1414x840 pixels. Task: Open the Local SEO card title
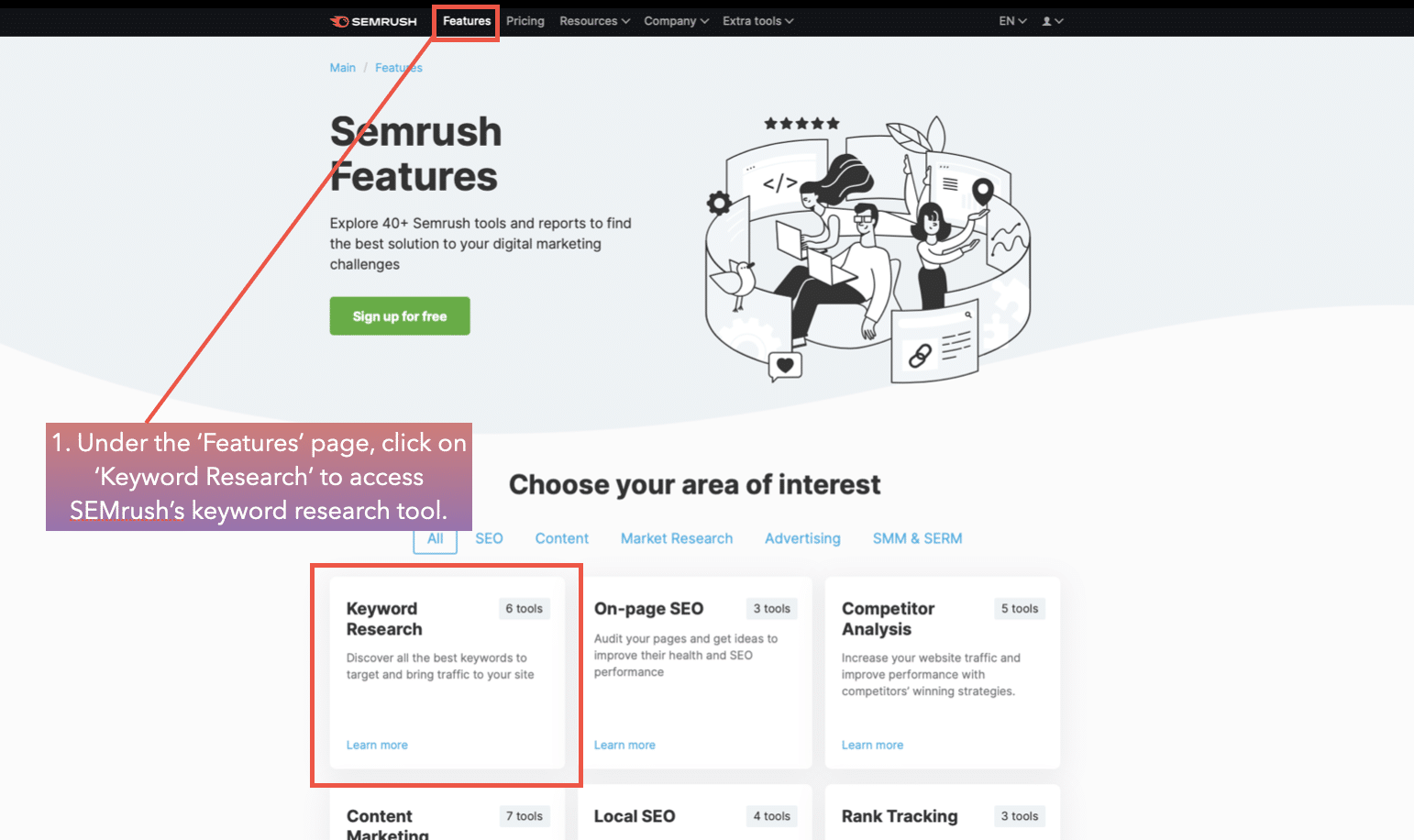pos(635,816)
